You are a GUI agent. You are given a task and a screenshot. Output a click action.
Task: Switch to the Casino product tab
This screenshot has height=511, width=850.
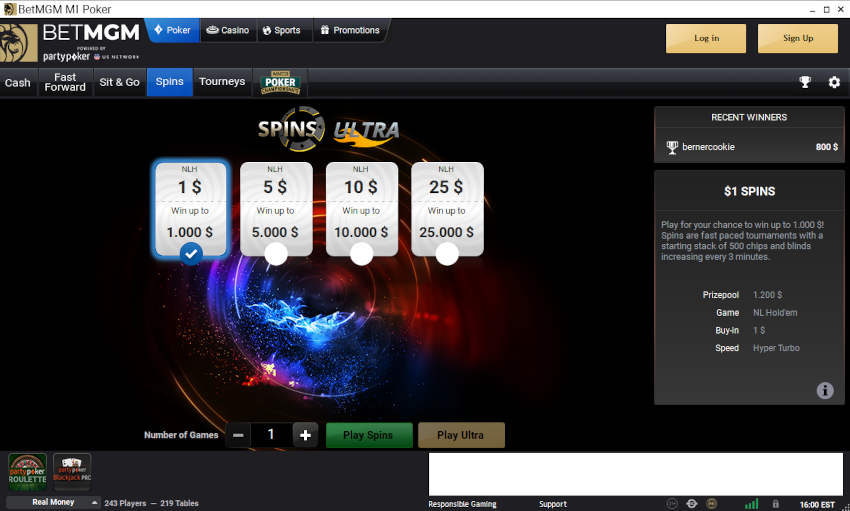tap(228, 30)
